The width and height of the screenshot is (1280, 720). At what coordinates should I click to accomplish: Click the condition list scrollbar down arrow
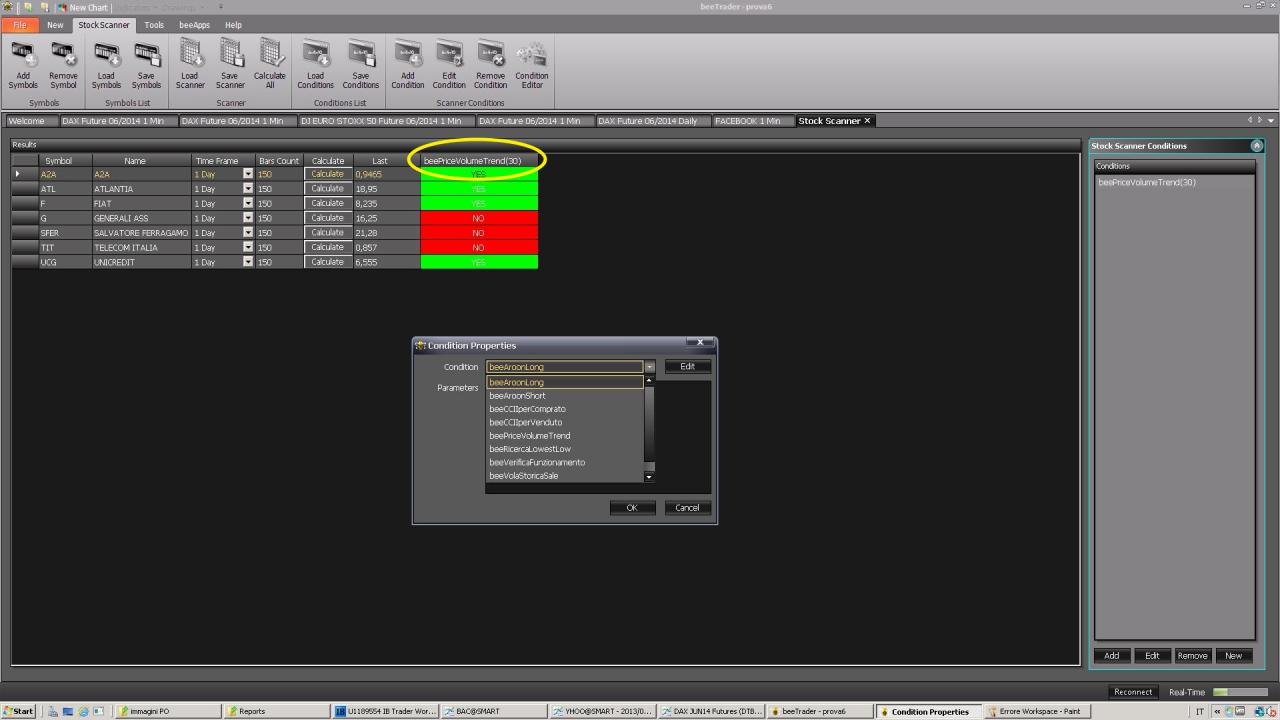[x=649, y=477]
